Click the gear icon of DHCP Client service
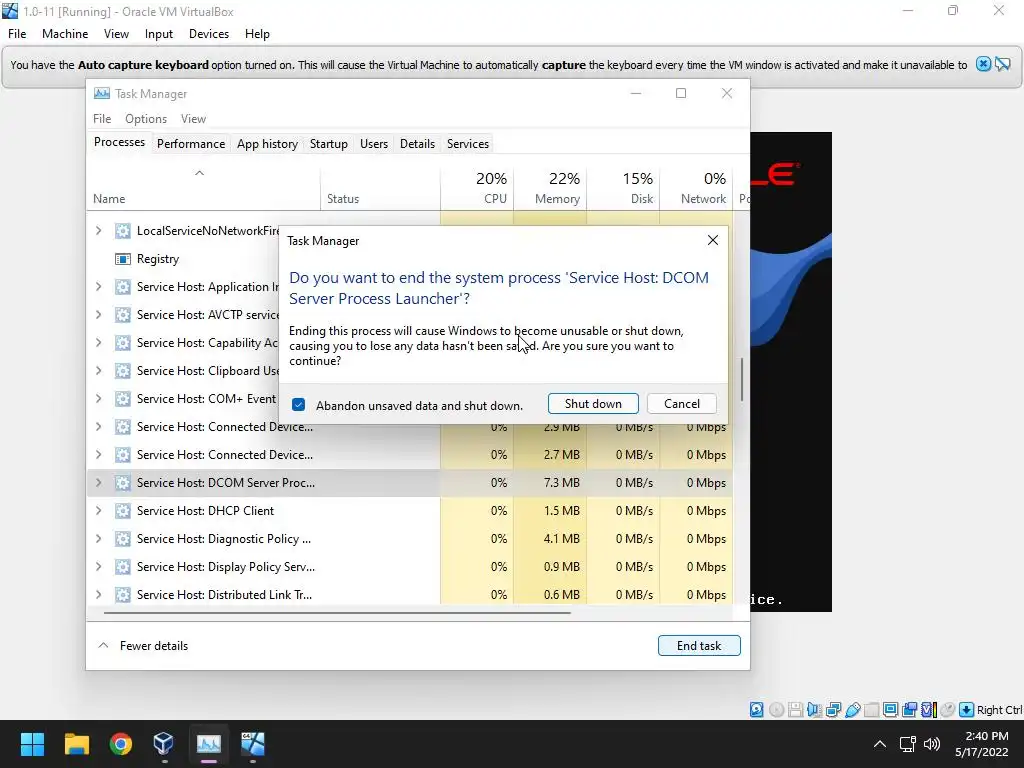1024x768 pixels. click(122, 511)
